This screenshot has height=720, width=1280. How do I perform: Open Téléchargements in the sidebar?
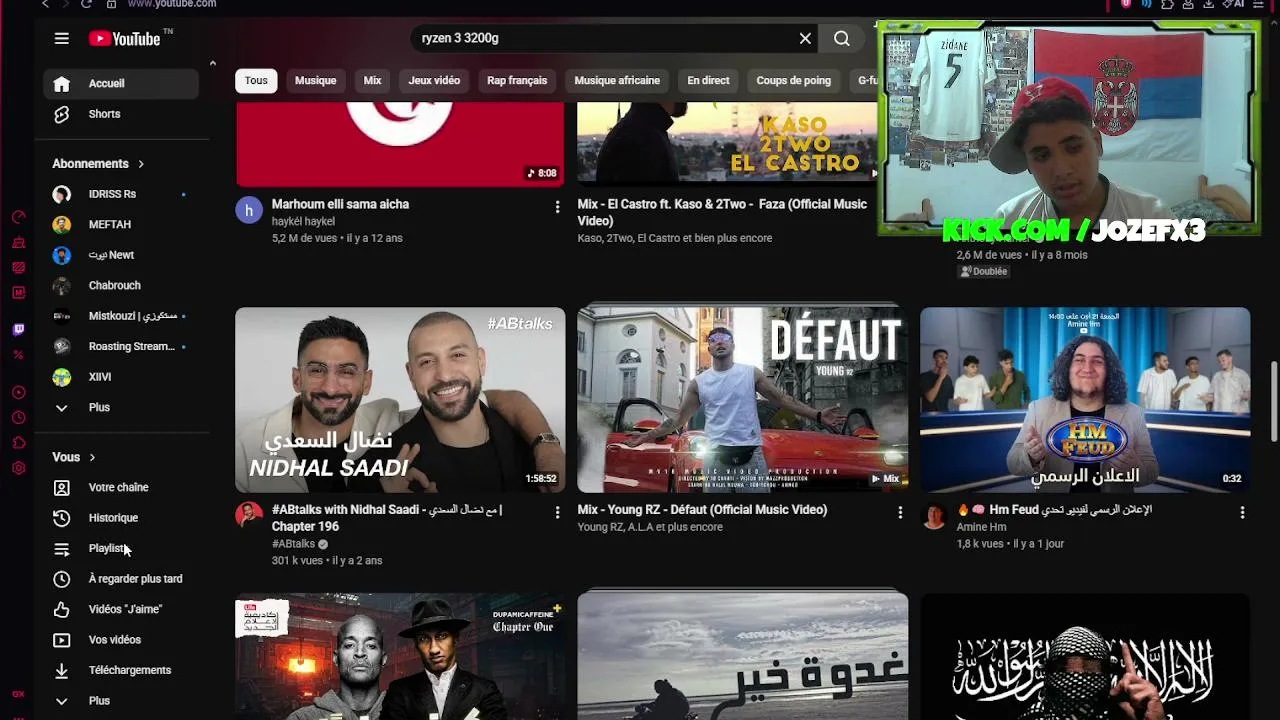click(121, 671)
